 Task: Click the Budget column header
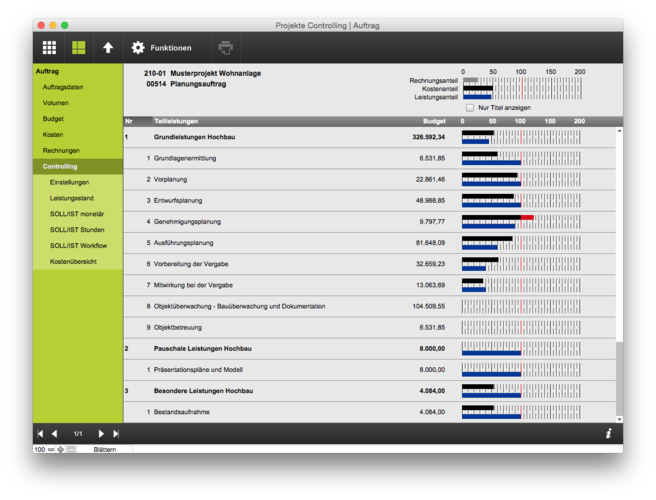433,121
